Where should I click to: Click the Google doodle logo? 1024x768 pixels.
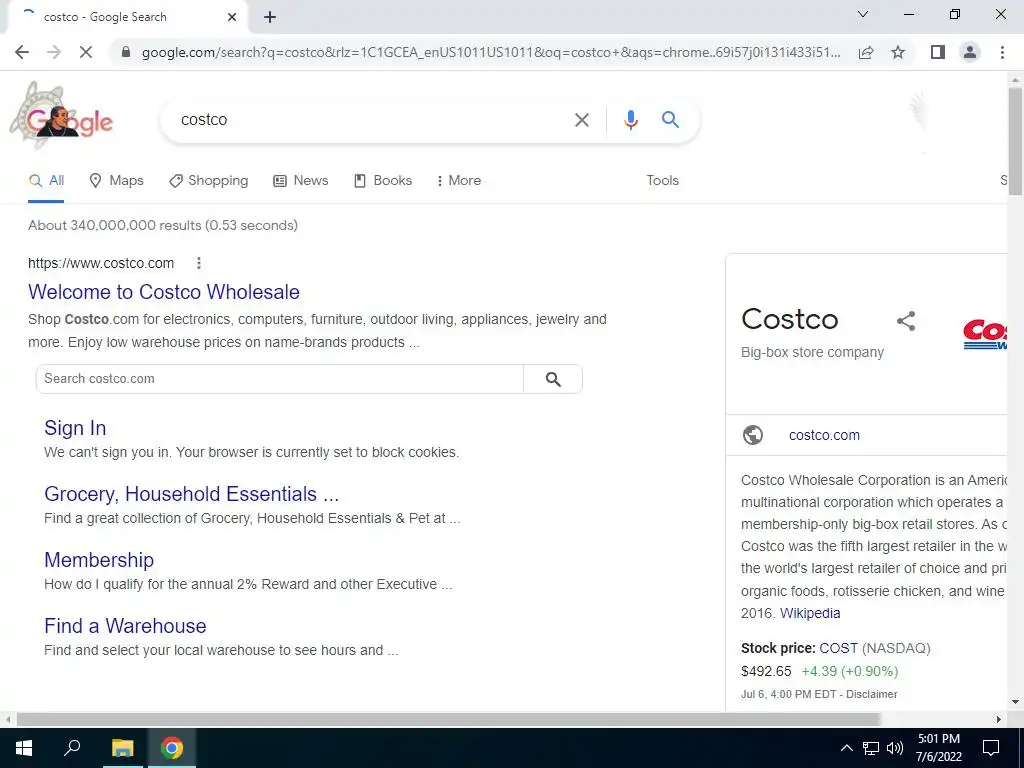pos(61,116)
